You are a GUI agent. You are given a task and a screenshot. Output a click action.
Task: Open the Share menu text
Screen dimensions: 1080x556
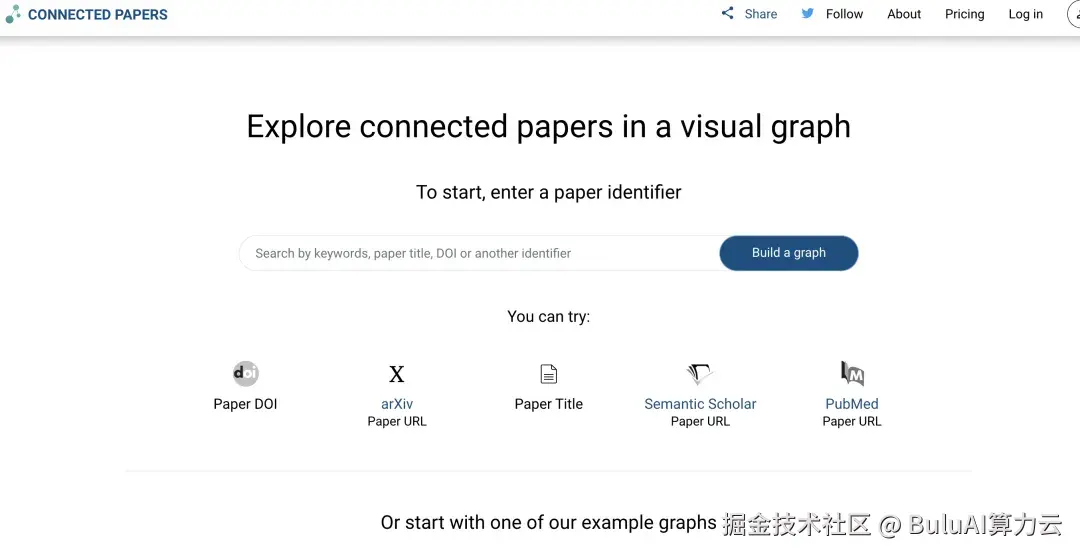[760, 14]
